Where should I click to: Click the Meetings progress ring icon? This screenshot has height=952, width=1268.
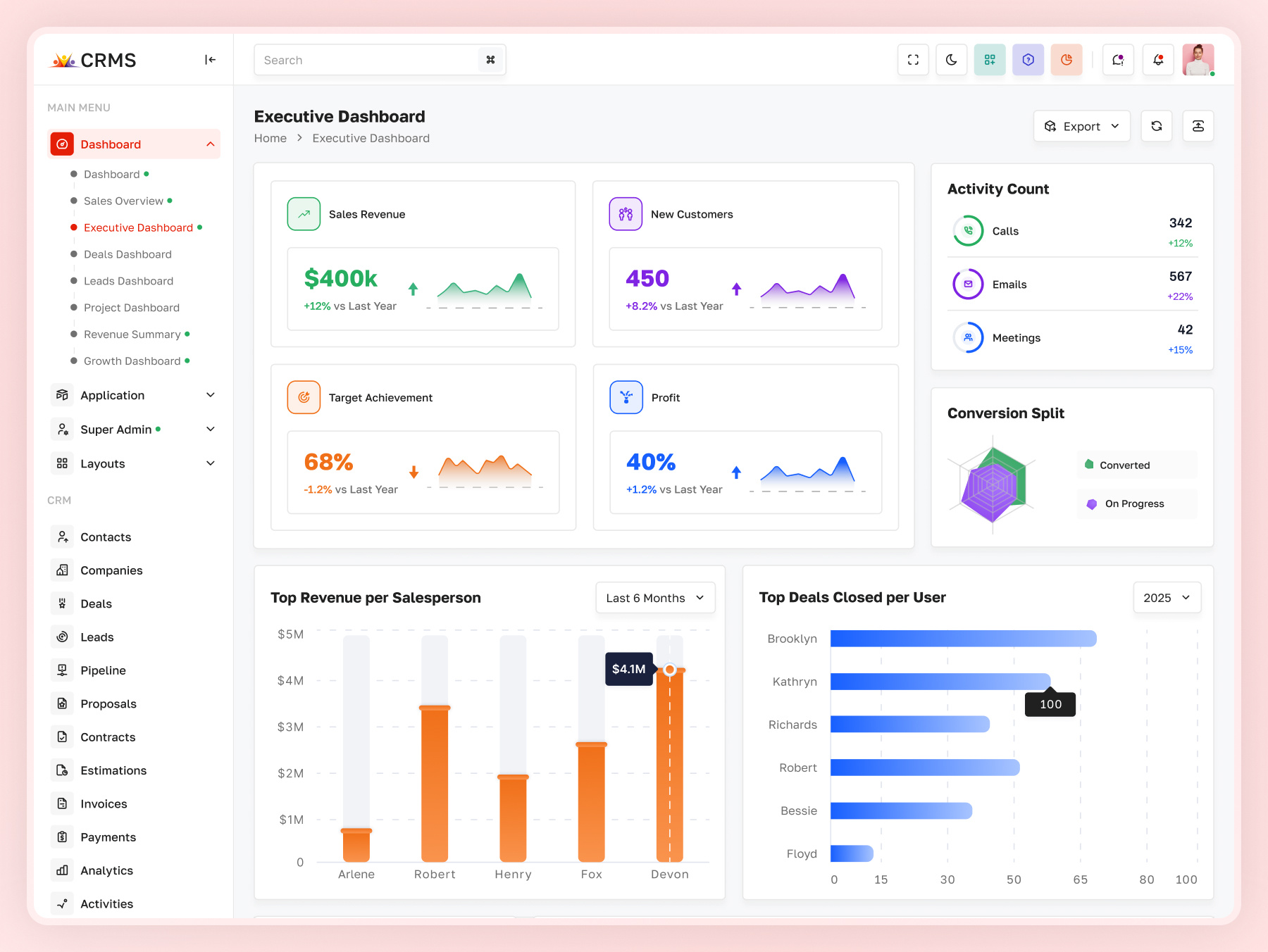[x=968, y=337]
